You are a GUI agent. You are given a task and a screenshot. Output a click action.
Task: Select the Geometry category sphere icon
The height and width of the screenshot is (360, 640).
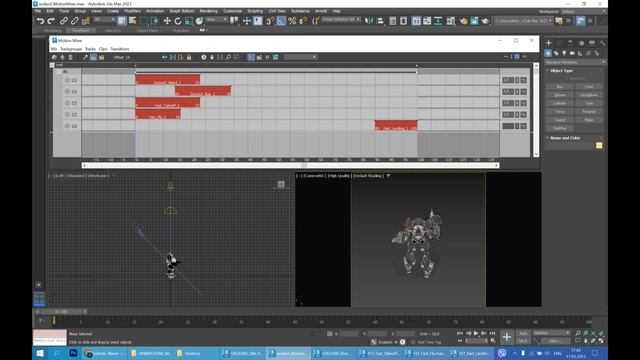(x=548, y=53)
